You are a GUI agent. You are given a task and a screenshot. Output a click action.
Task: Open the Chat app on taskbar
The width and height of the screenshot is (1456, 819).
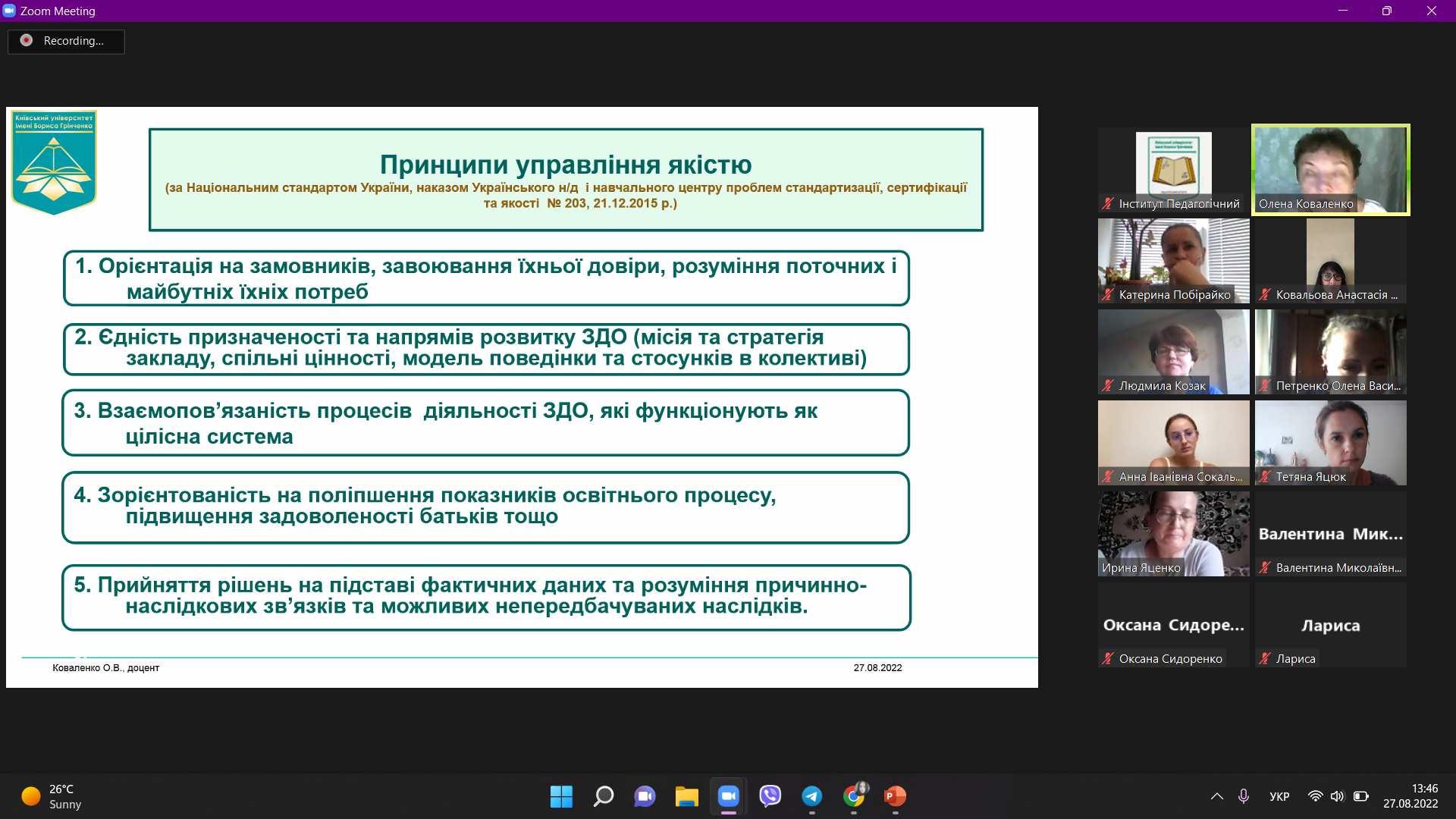pyautogui.click(x=645, y=796)
